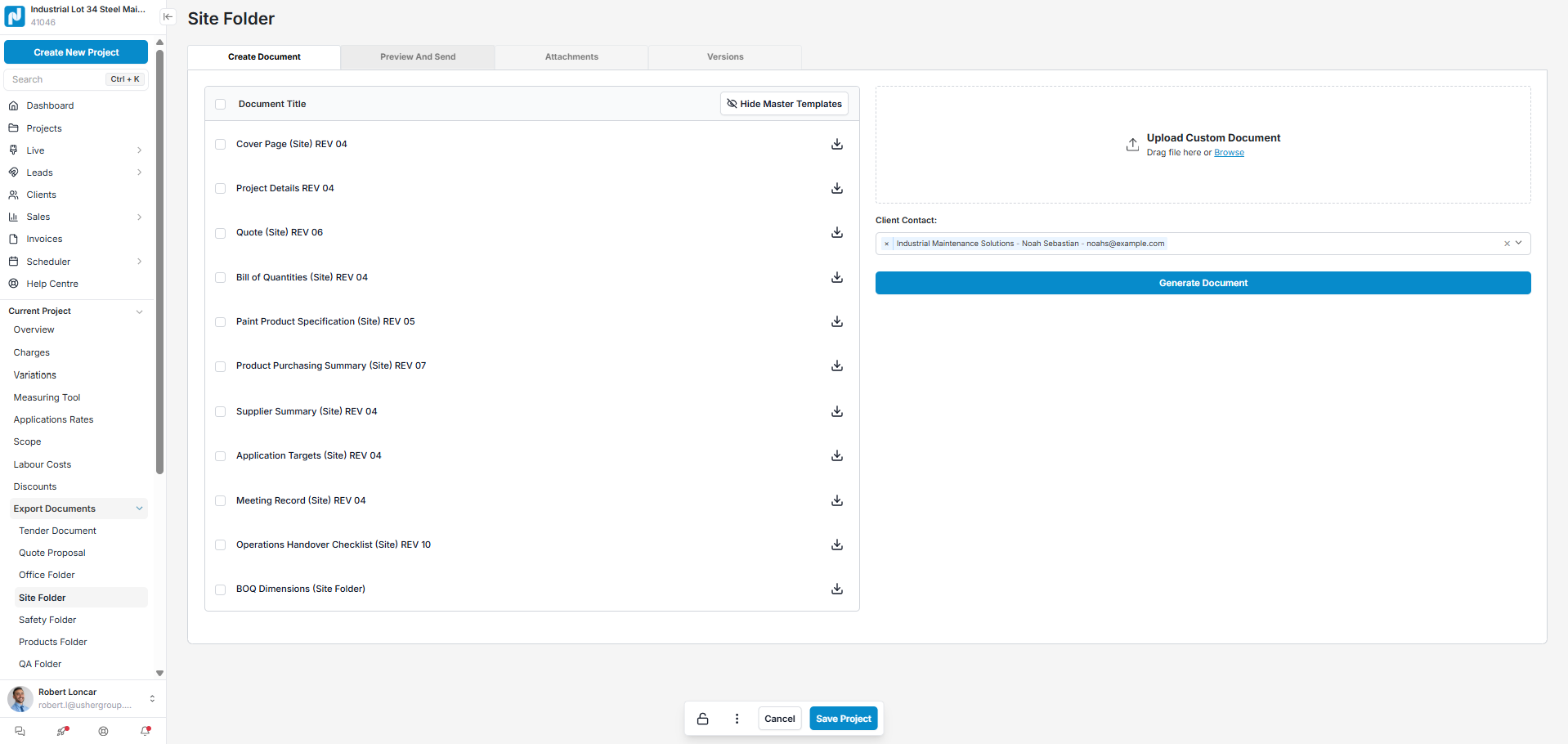Click the lock icon in the bottom toolbar

click(702, 719)
